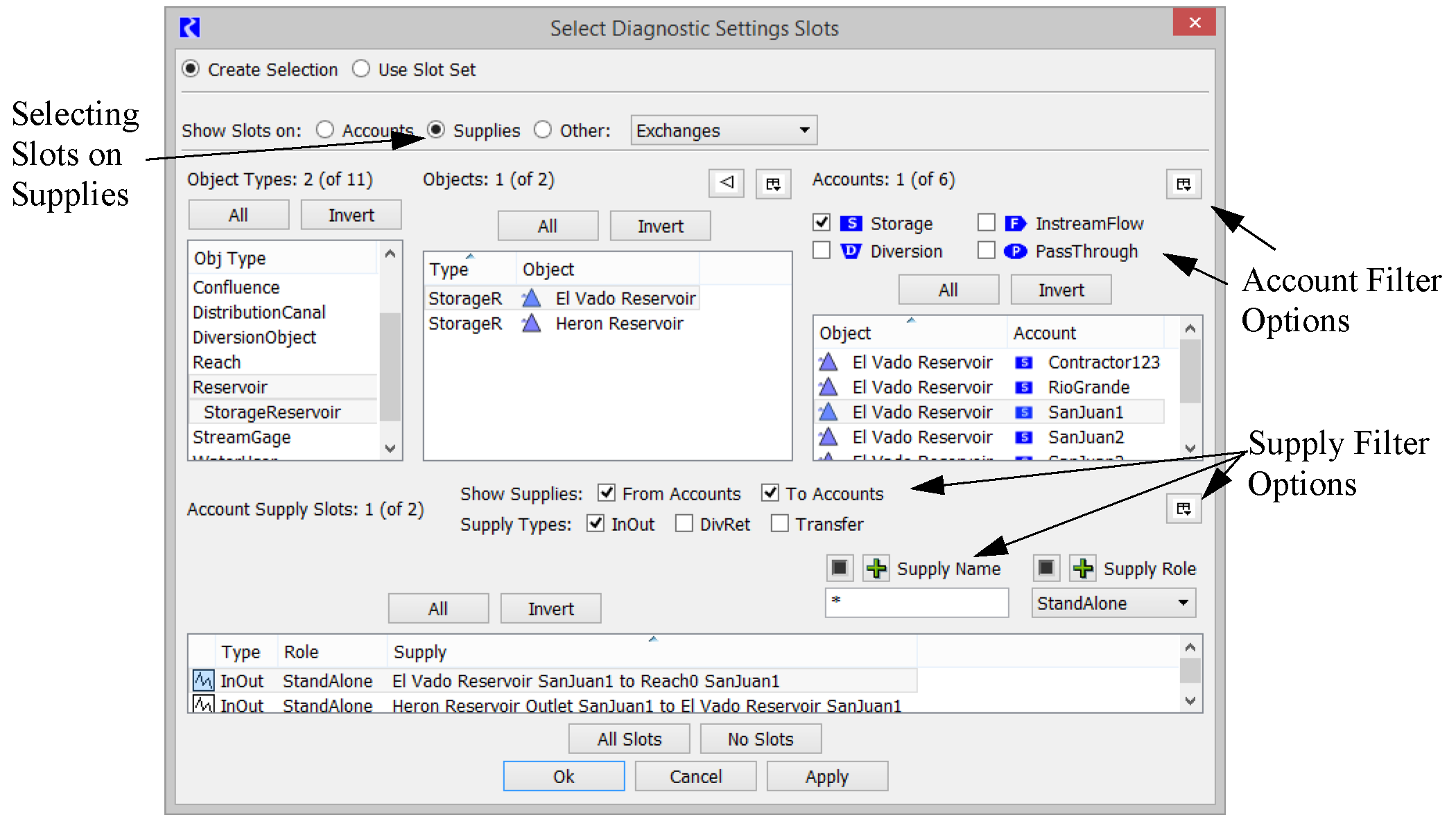Open the Exchanges dropdown
This screenshot has height=826, width=1456.
(x=723, y=130)
